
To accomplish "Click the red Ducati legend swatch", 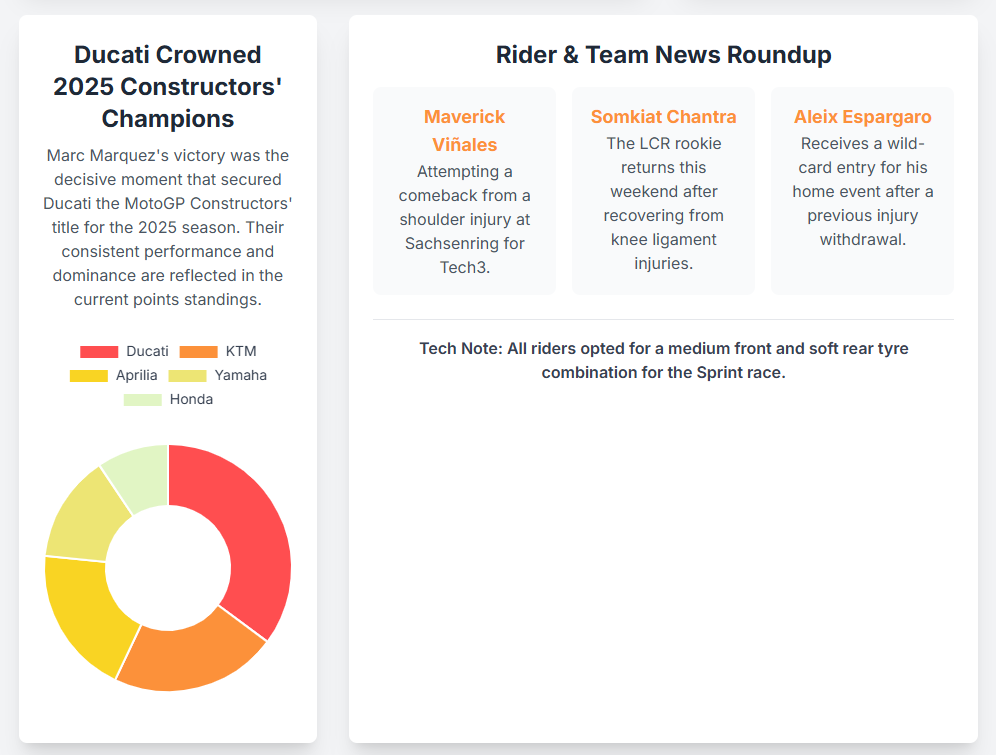I will click(x=99, y=351).
